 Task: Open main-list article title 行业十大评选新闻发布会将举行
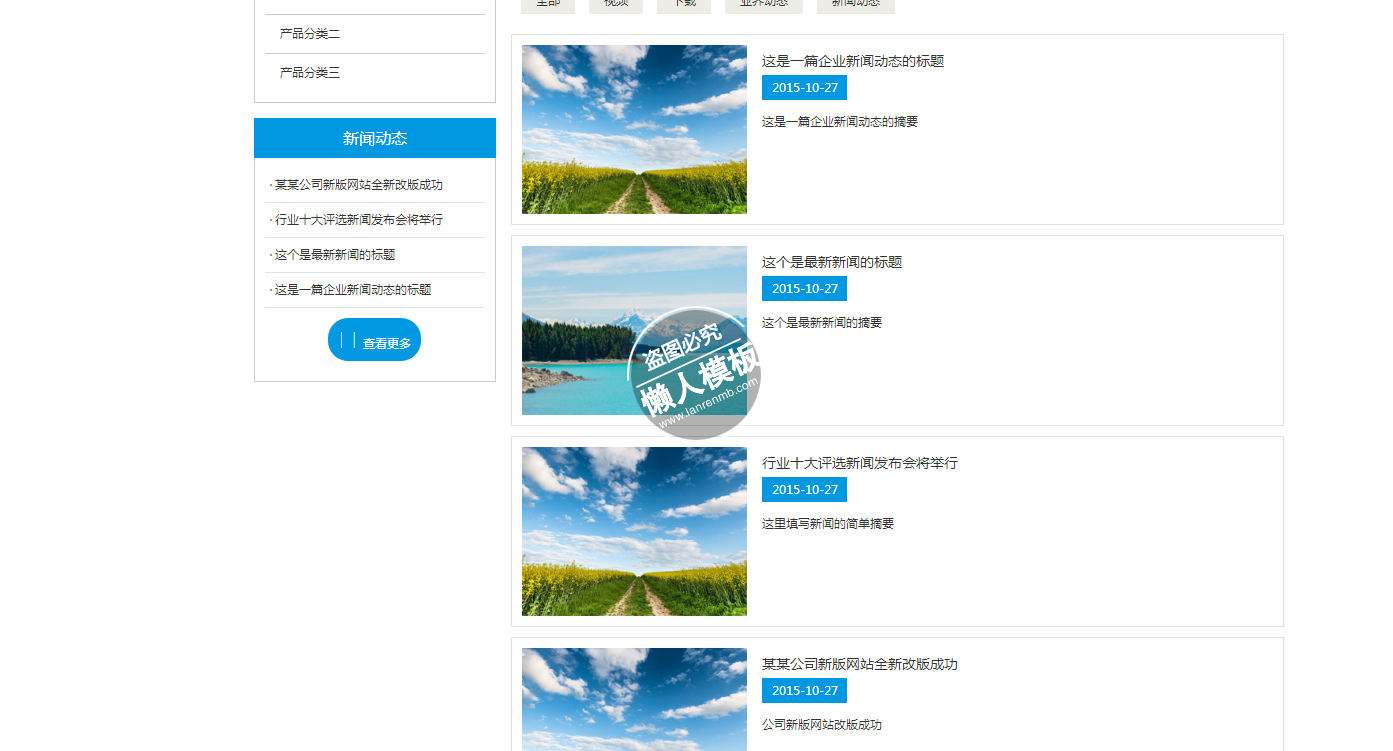860,463
